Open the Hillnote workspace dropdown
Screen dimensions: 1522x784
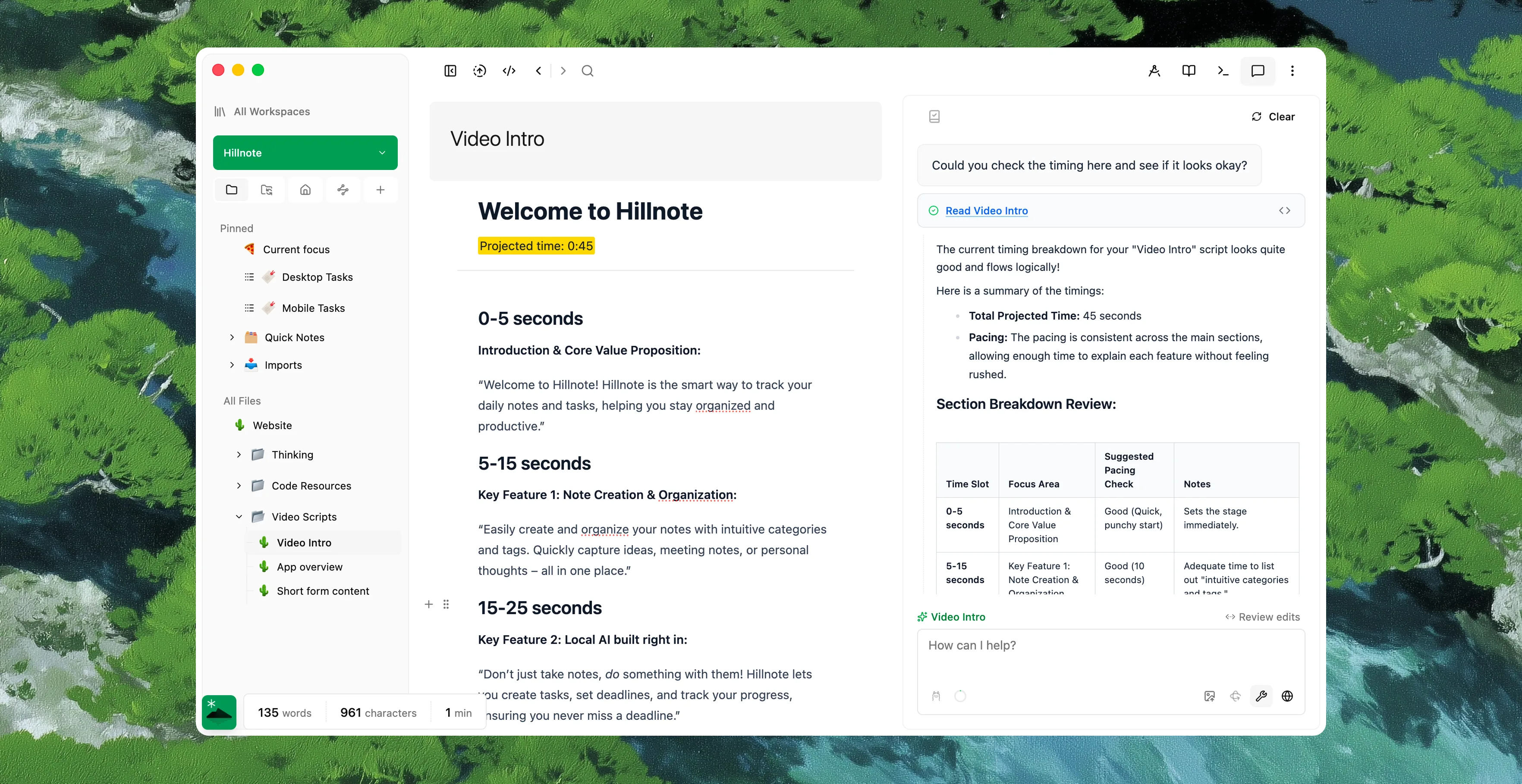click(x=305, y=152)
